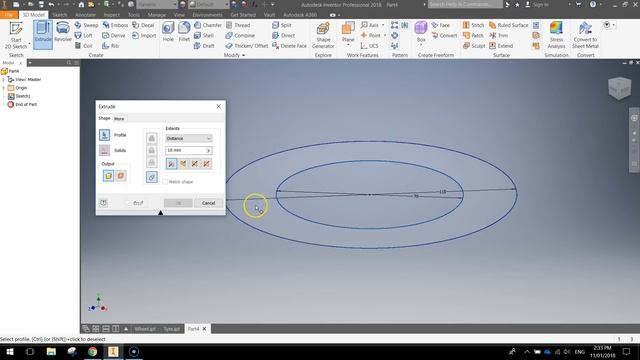This screenshot has height=360, width=640.
Task: Click the Extrude dialog help button
Action: point(104,203)
